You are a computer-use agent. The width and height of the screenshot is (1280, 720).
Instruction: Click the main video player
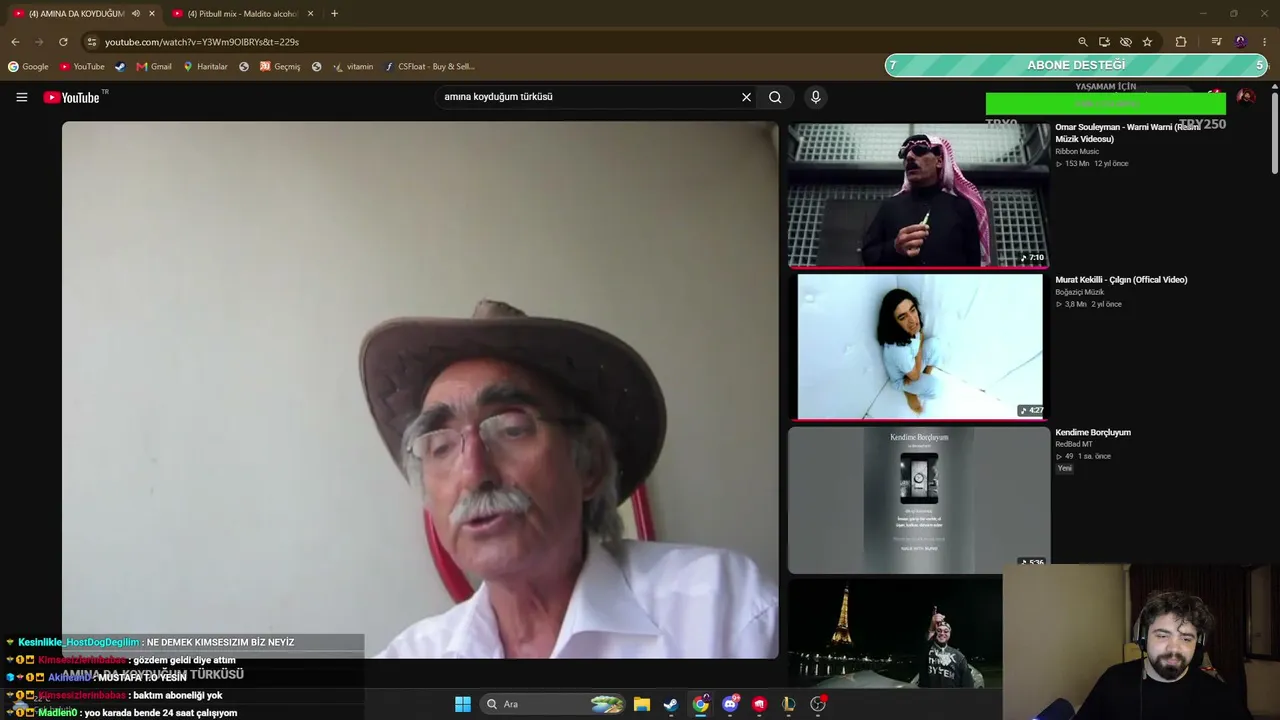420,390
